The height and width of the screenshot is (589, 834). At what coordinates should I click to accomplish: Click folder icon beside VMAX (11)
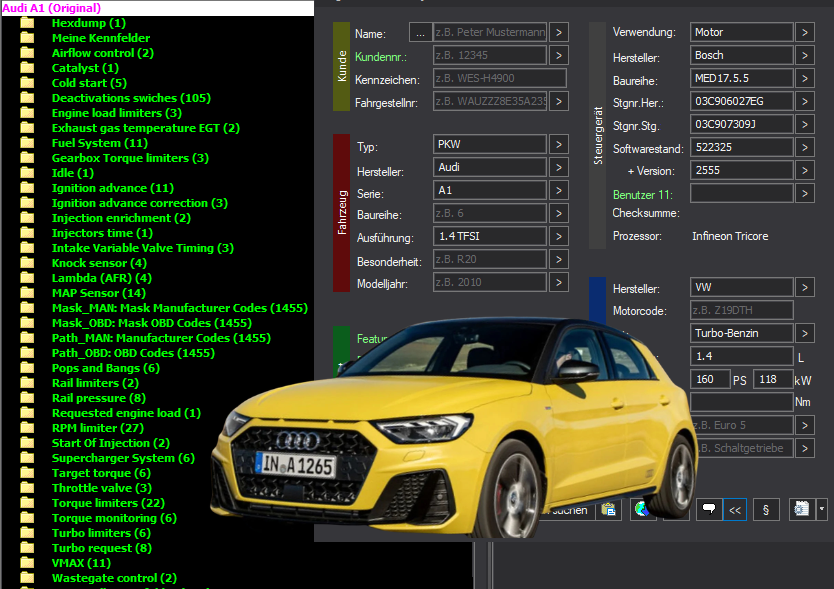[27, 562]
